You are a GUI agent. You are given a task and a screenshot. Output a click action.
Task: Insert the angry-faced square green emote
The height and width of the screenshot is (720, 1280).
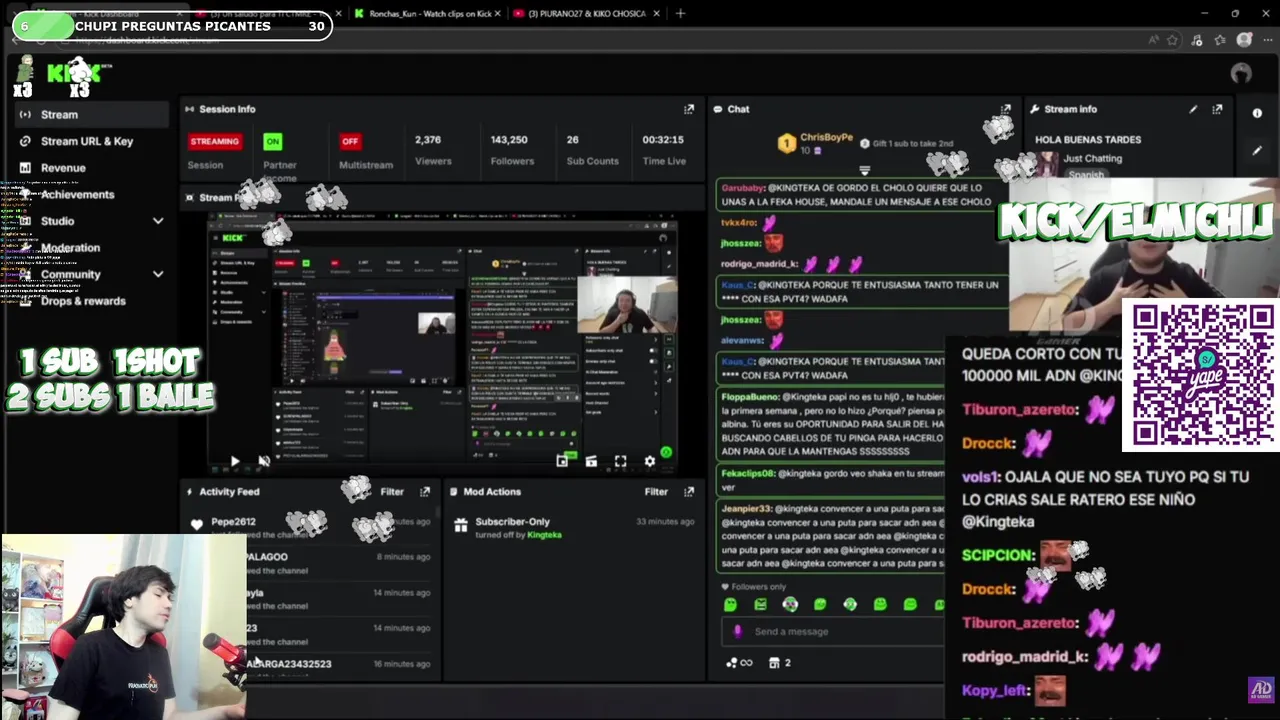(x=760, y=604)
